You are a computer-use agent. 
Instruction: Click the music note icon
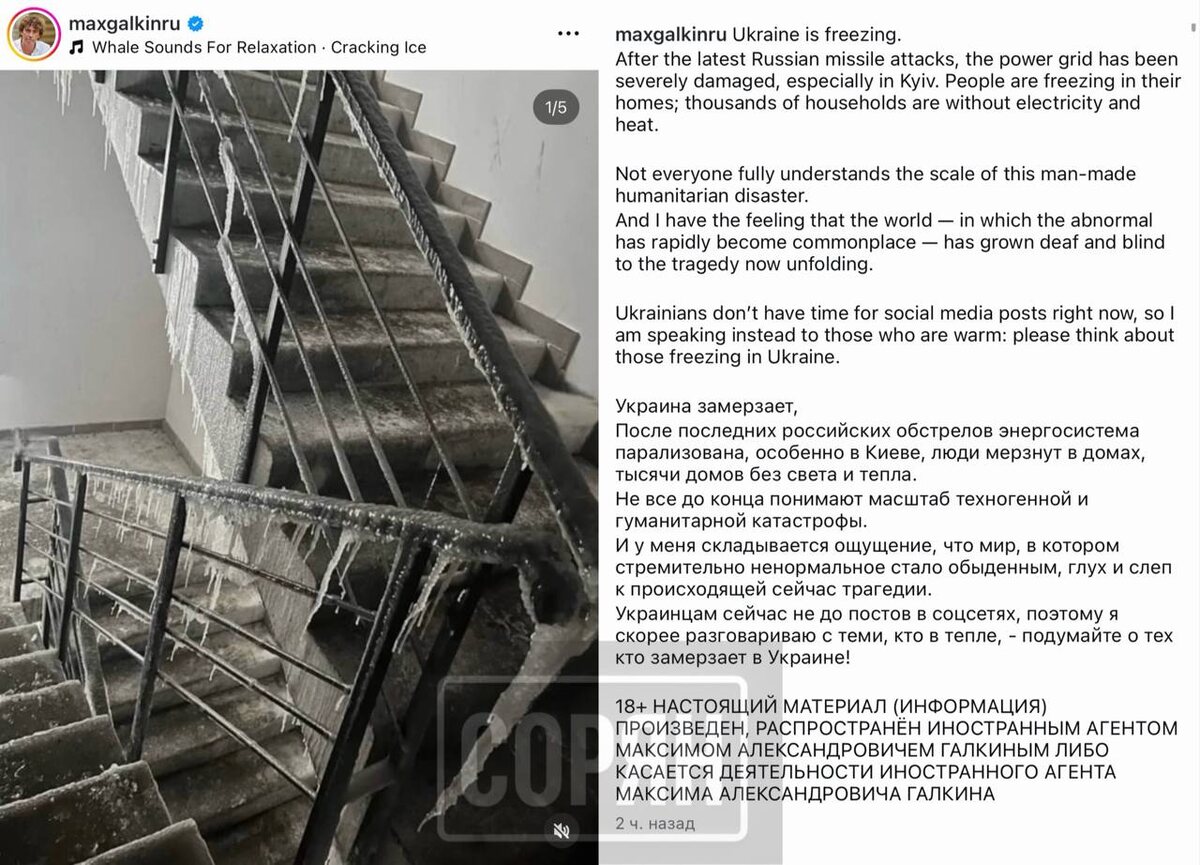pyautogui.click(x=77, y=47)
